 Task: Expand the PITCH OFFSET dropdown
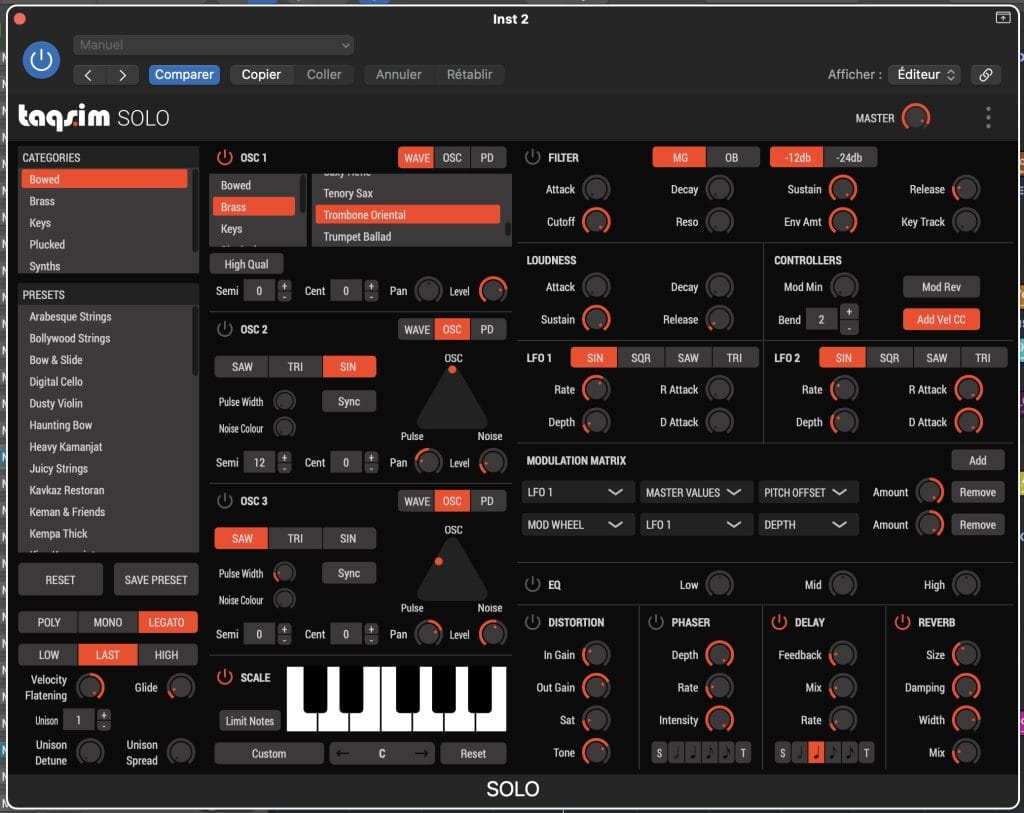[807, 492]
